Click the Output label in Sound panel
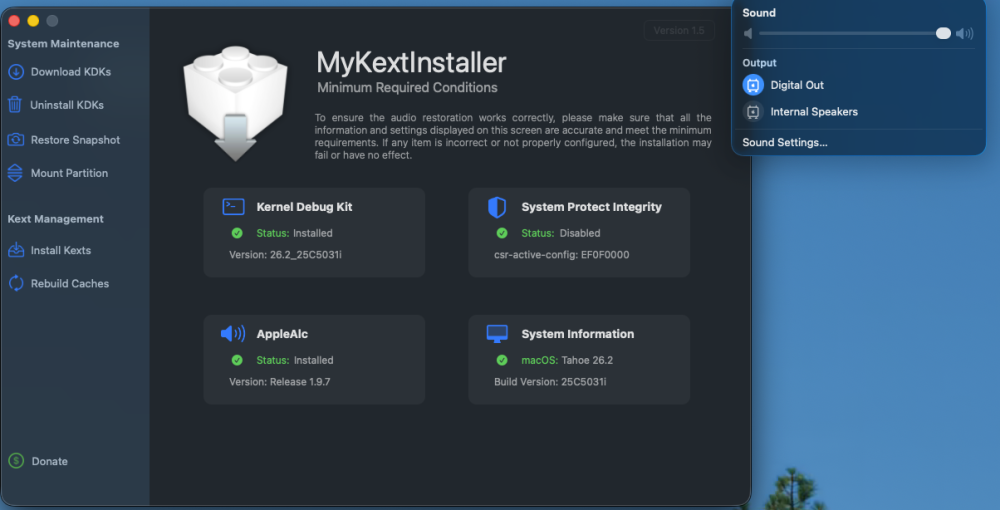The height and width of the screenshot is (510, 1000). click(x=759, y=62)
